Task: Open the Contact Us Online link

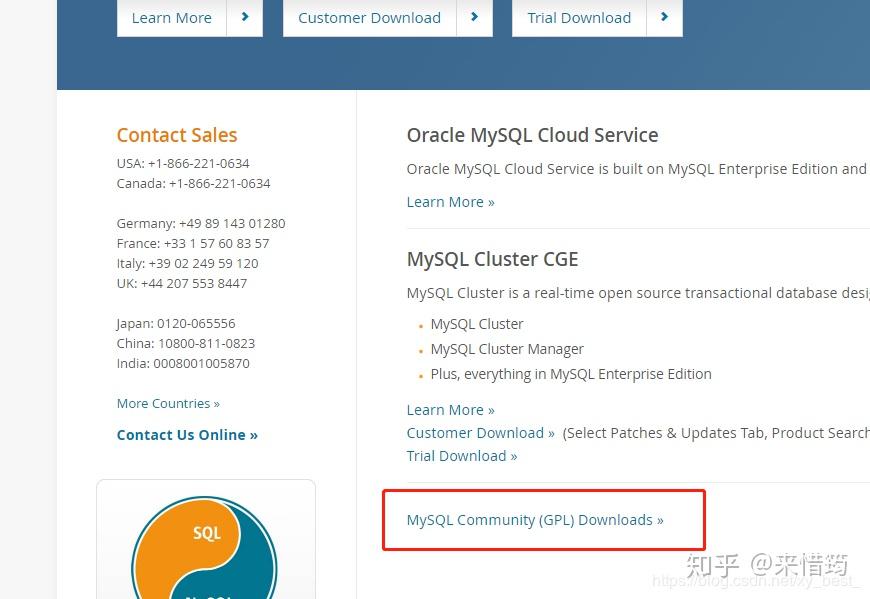Action: click(x=187, y=435)
